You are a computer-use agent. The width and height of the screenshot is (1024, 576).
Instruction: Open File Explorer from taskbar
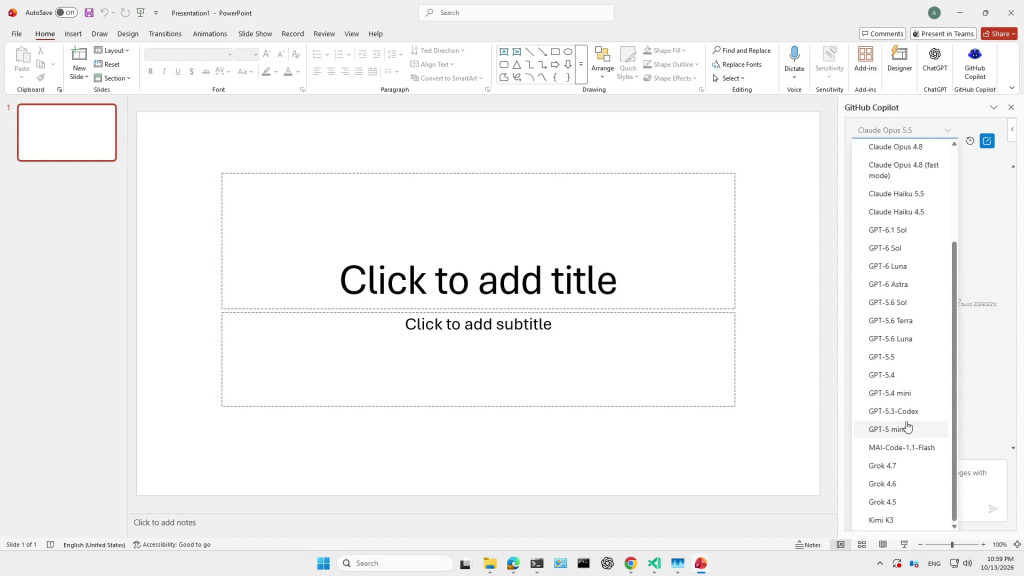(x=490, y=563)
